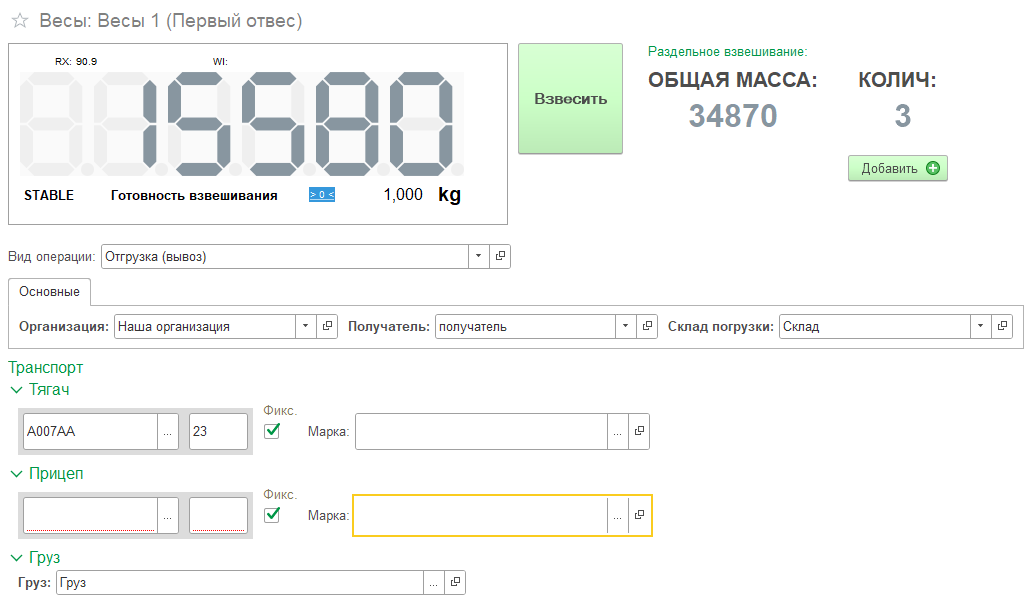Image resolution: width=1029 pixels, height=604 pixels.
Task: Switch to the Основные tab
Action: click(49, 292)
